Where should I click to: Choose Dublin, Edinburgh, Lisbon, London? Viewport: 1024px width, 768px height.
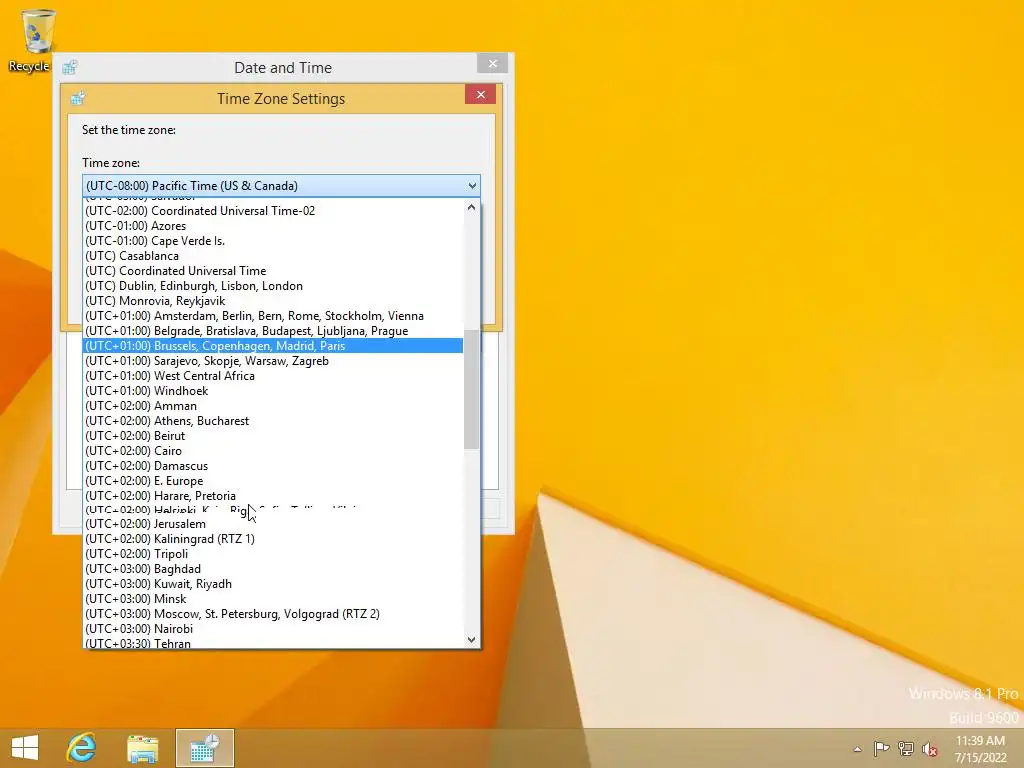click(273, 286)
